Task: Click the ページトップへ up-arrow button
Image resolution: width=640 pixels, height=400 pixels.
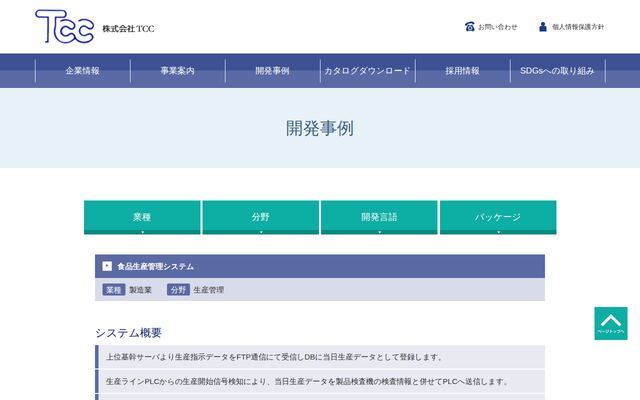Action: (611, 323)
